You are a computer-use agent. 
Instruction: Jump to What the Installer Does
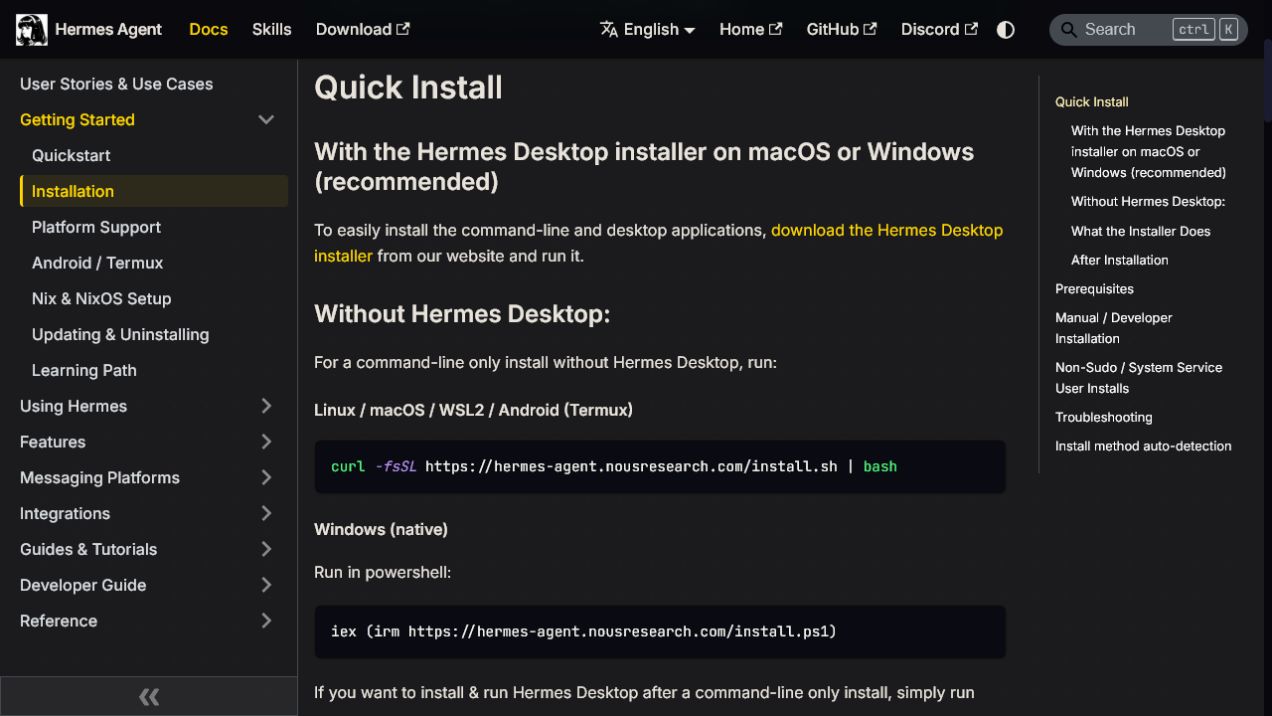pos(1140,231)
